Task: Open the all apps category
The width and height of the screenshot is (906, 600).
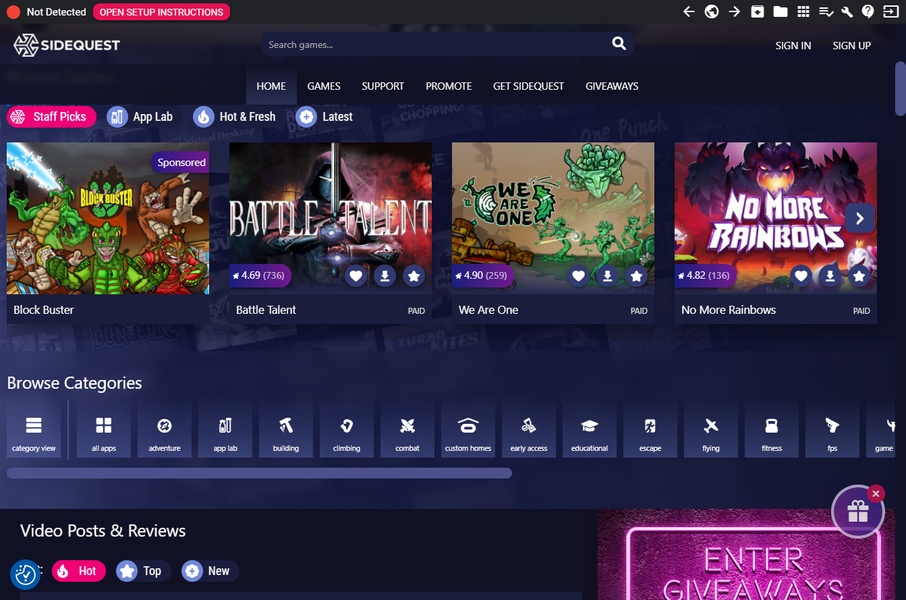Action: coord(103,432)
